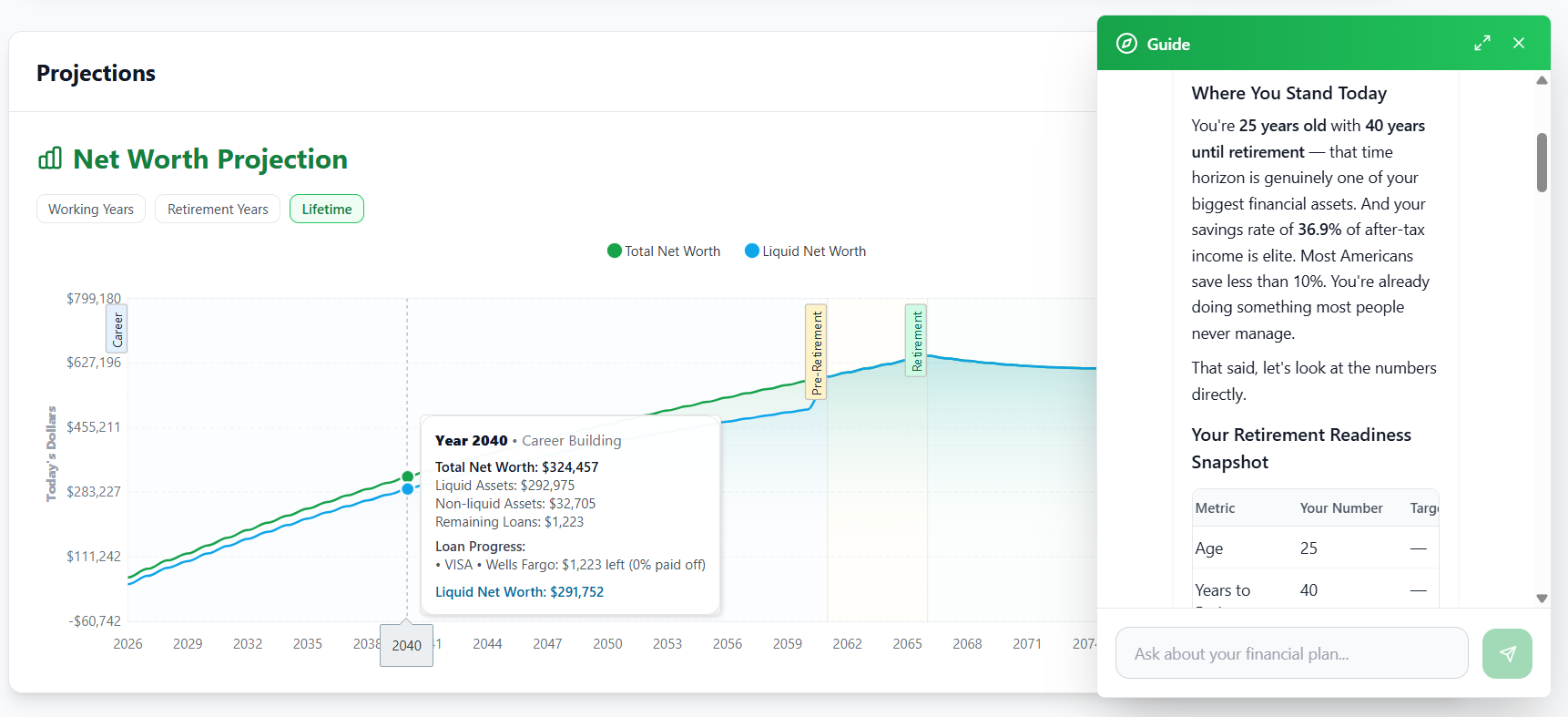Click the green Total Net Worth point at 2040
The image size is (1568, 717).
coord(407,476)
